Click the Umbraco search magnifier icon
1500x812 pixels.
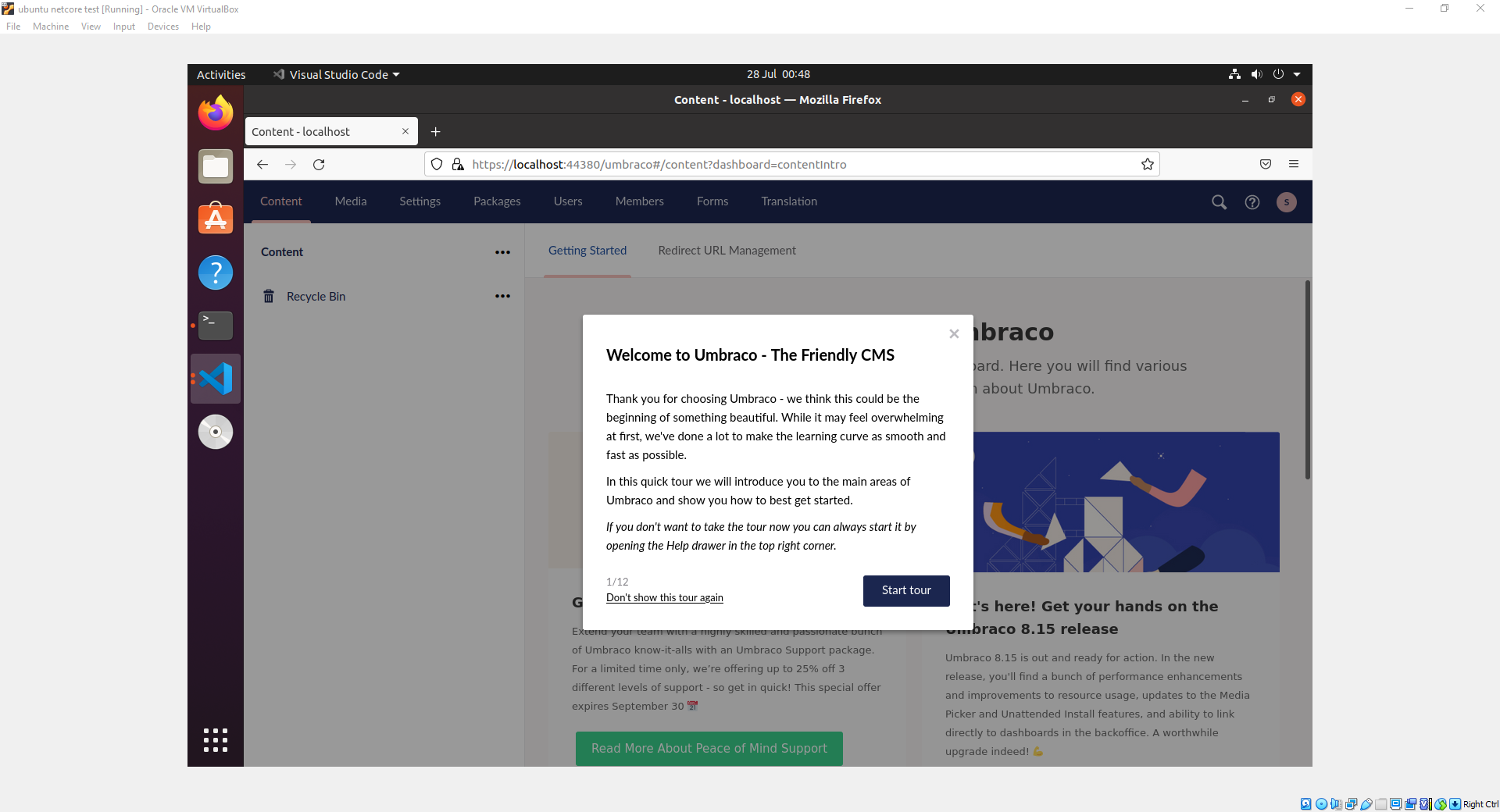pos(1219,202)
